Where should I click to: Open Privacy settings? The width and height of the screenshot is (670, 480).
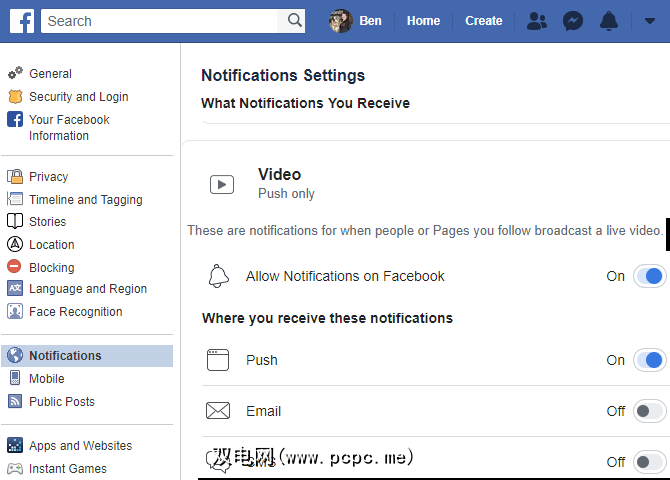click(x=48, y=177)
